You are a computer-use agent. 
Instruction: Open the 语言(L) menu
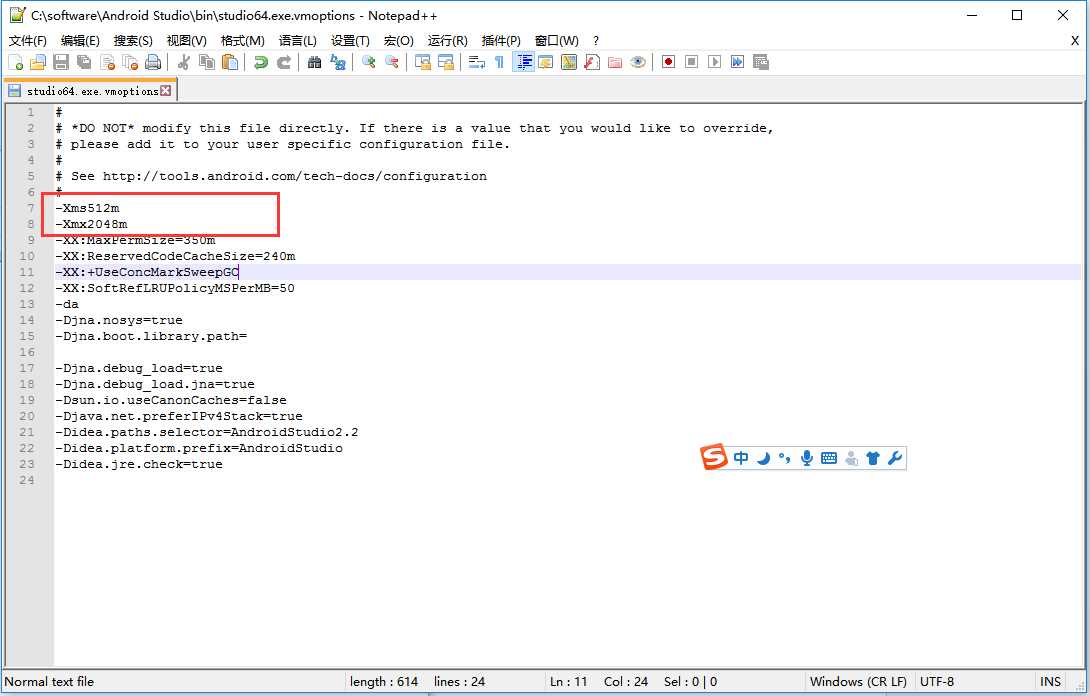298,40
